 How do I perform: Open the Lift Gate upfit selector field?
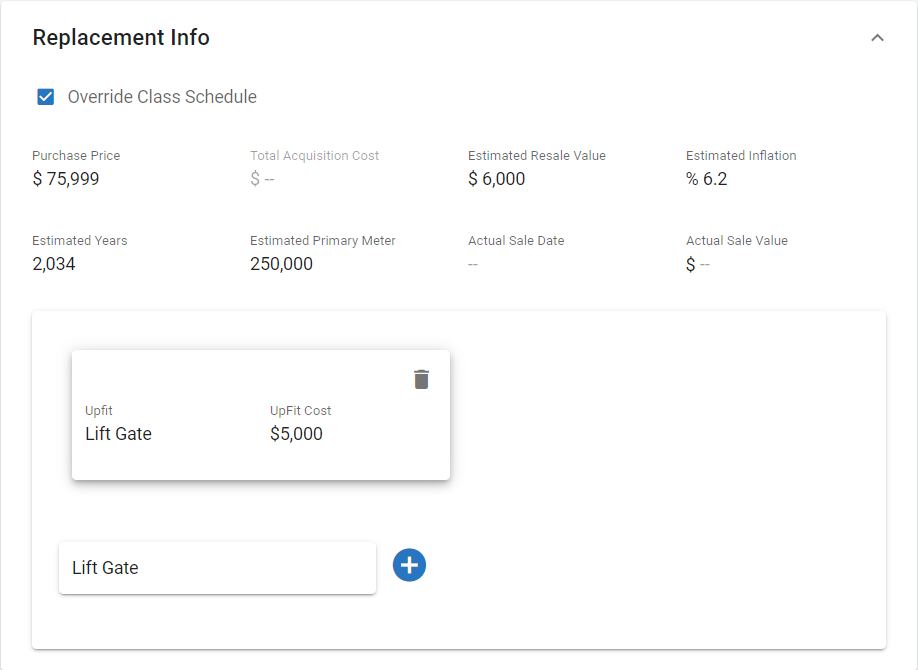[x=217, y=568]
